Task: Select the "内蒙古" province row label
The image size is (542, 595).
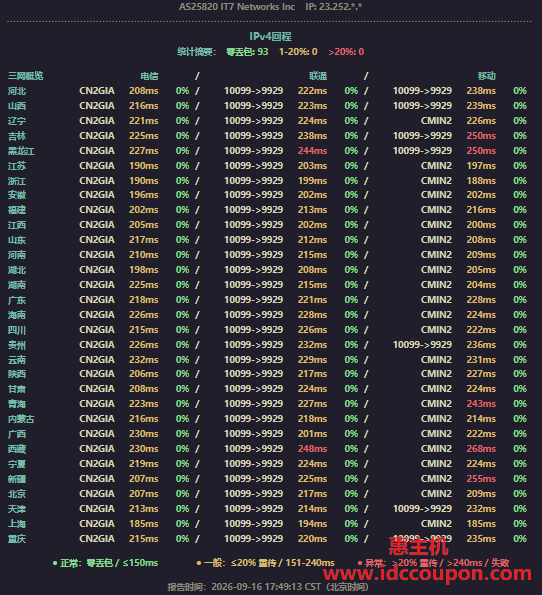Action: tap(21, 419)
